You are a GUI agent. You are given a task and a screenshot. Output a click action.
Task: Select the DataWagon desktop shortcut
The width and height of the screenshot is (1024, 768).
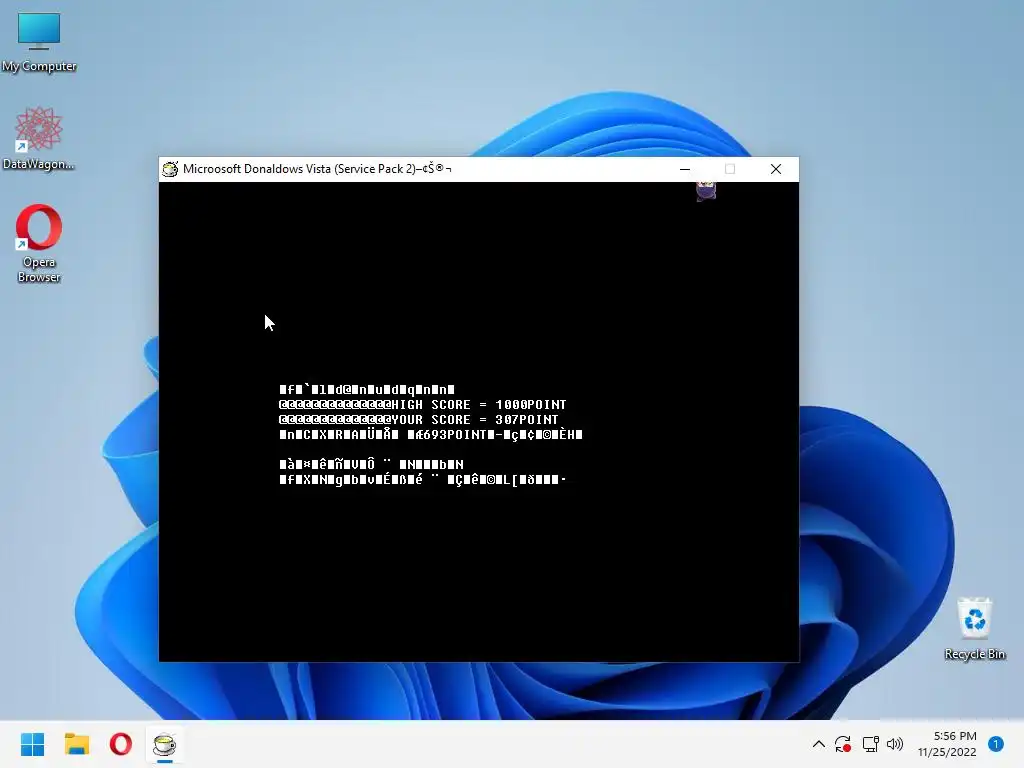(x=39, y=138)
